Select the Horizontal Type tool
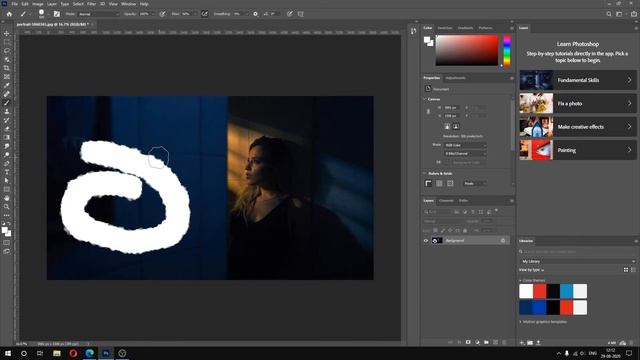 coord(7,172)
